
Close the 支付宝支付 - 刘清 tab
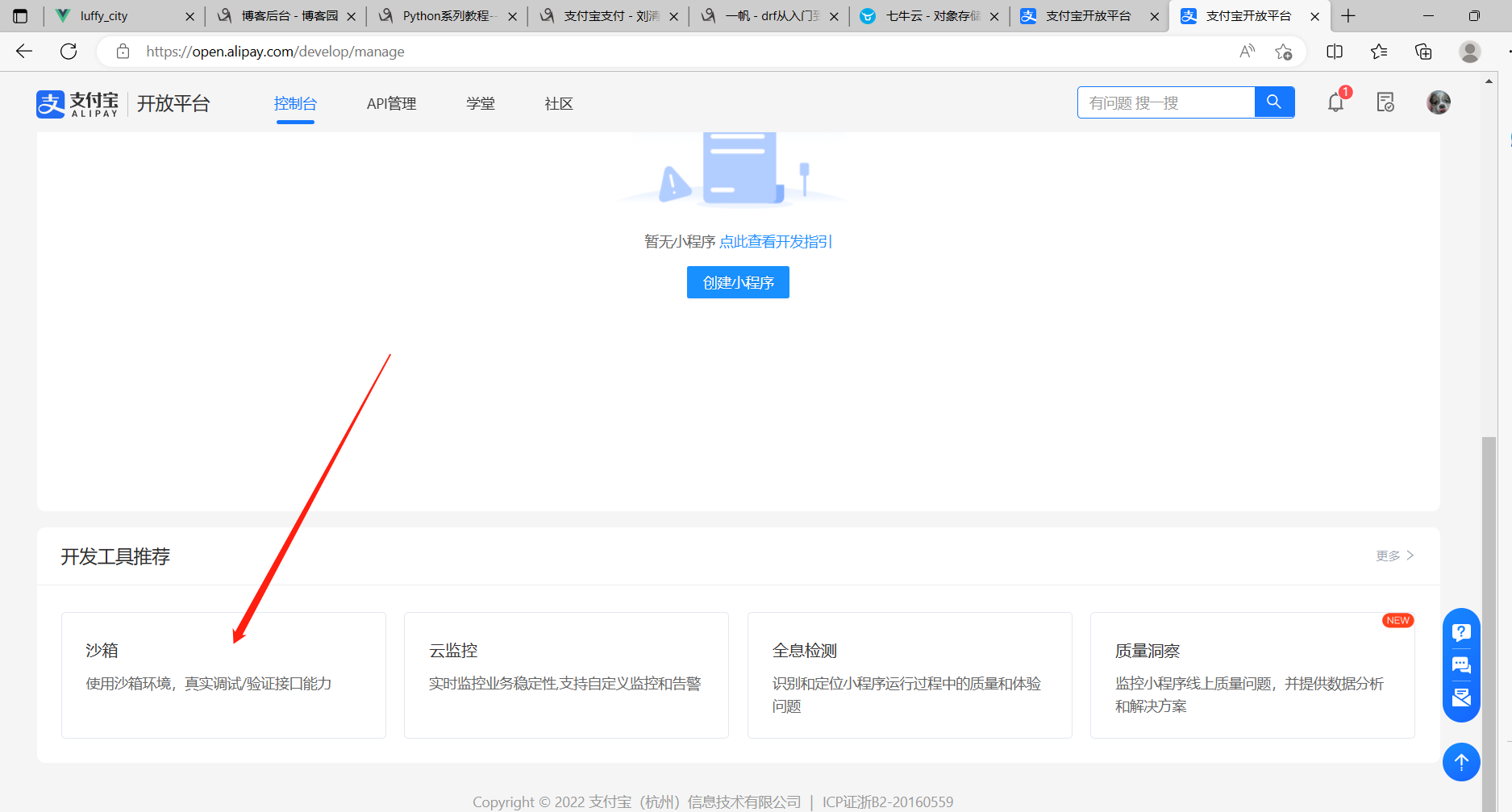coord(674,16)
